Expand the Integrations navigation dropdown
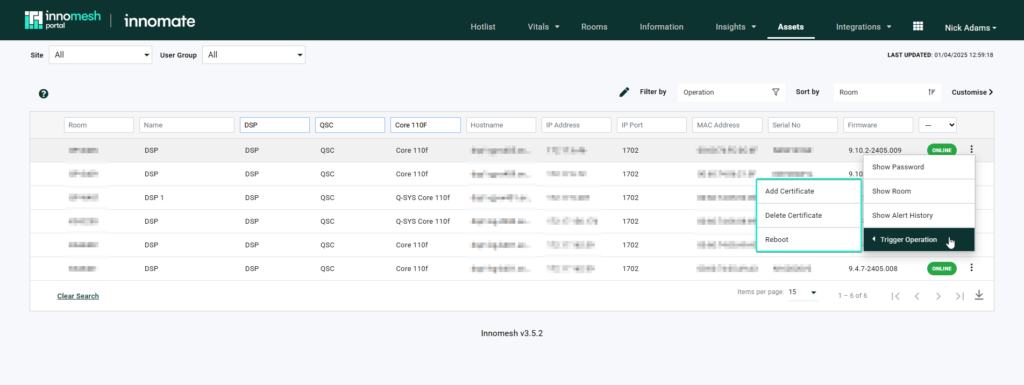 point(863,27)
